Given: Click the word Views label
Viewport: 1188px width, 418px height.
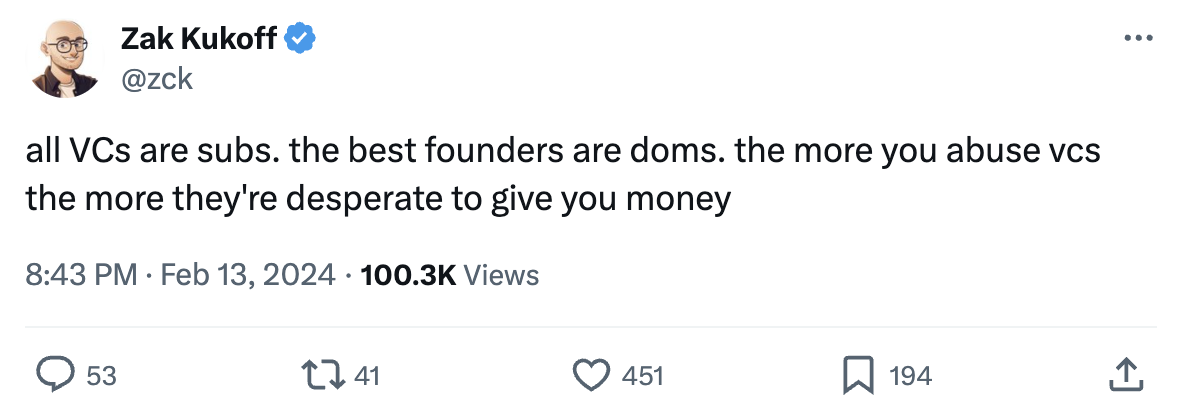Looking at the screenshot, I should point(502,275).
